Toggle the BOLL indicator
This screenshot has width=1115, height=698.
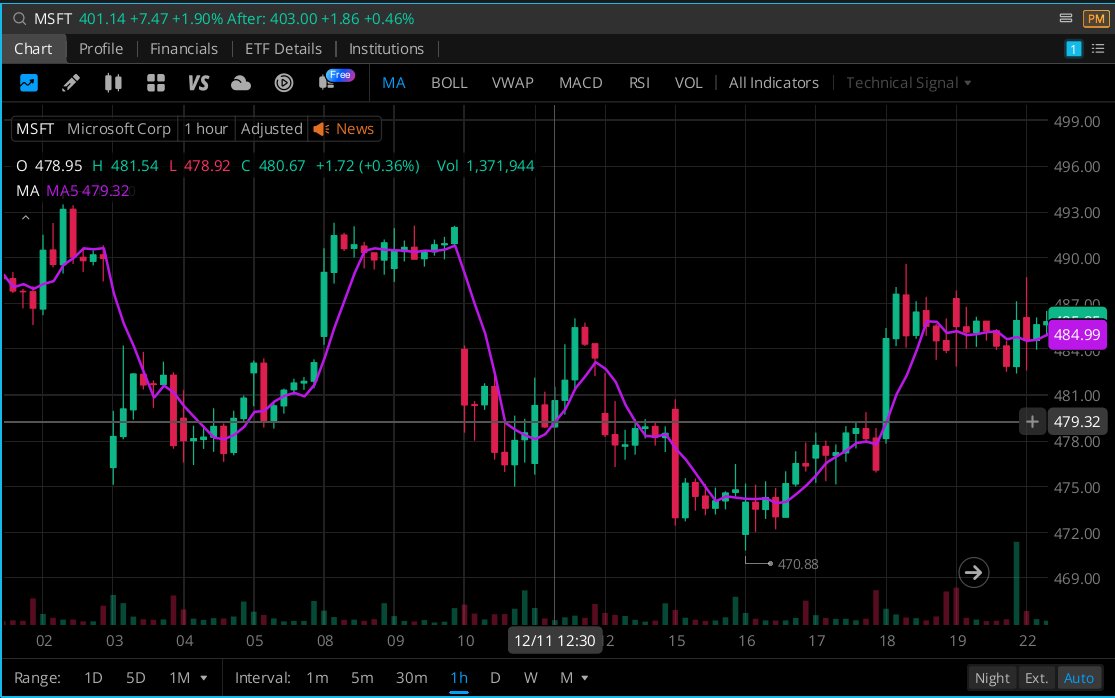pos(449,82)
